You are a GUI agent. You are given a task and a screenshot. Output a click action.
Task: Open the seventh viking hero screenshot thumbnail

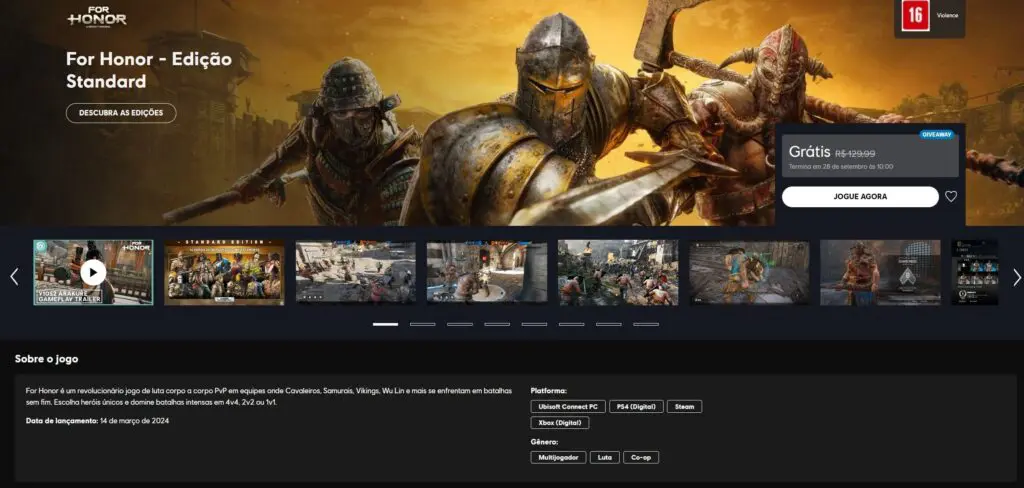(x=880, y=272)
